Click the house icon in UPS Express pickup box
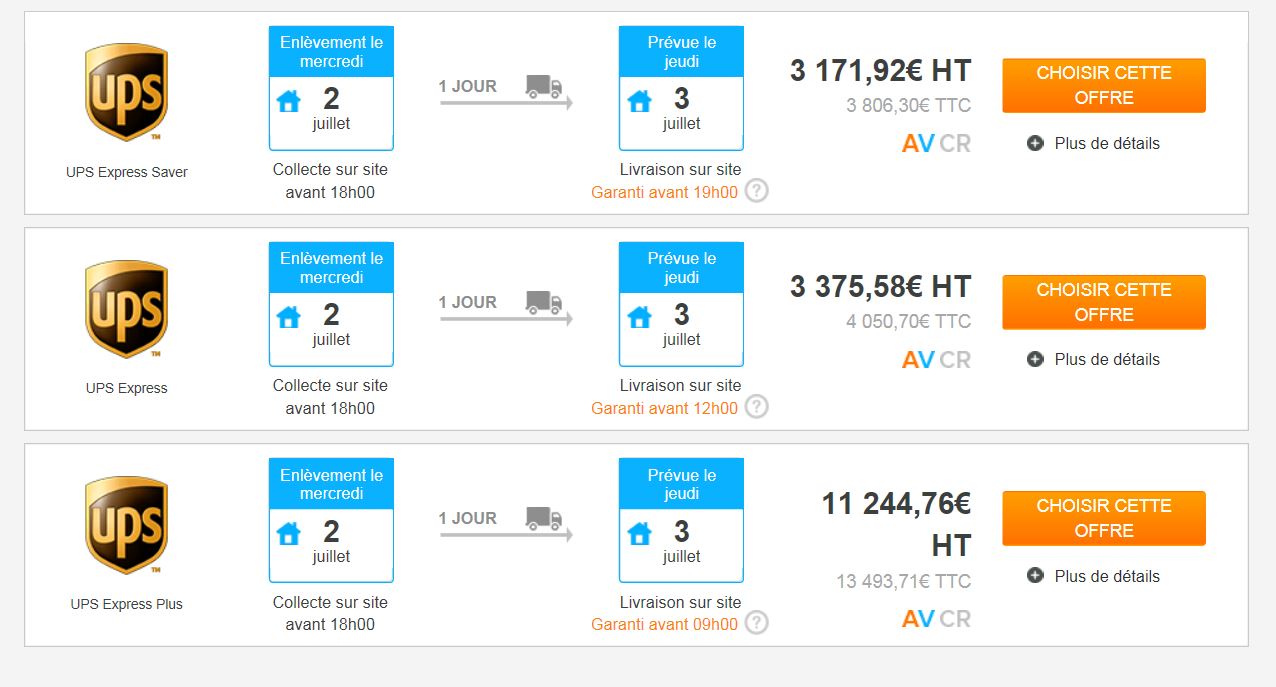This screenshot has height=687, width=1276. pyautogui.click(x=289, y=318)
